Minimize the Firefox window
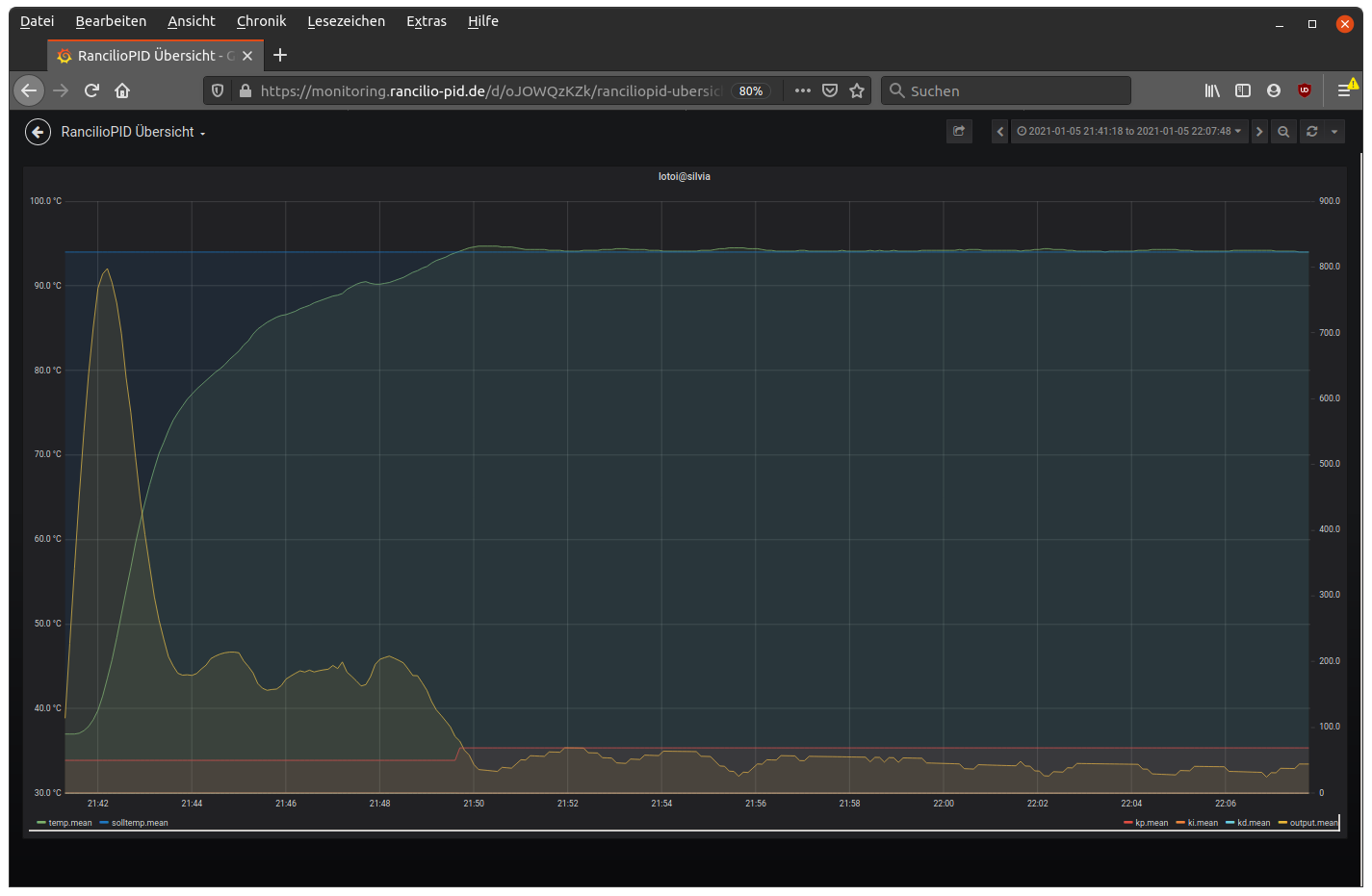 [x=1280, y=24]
